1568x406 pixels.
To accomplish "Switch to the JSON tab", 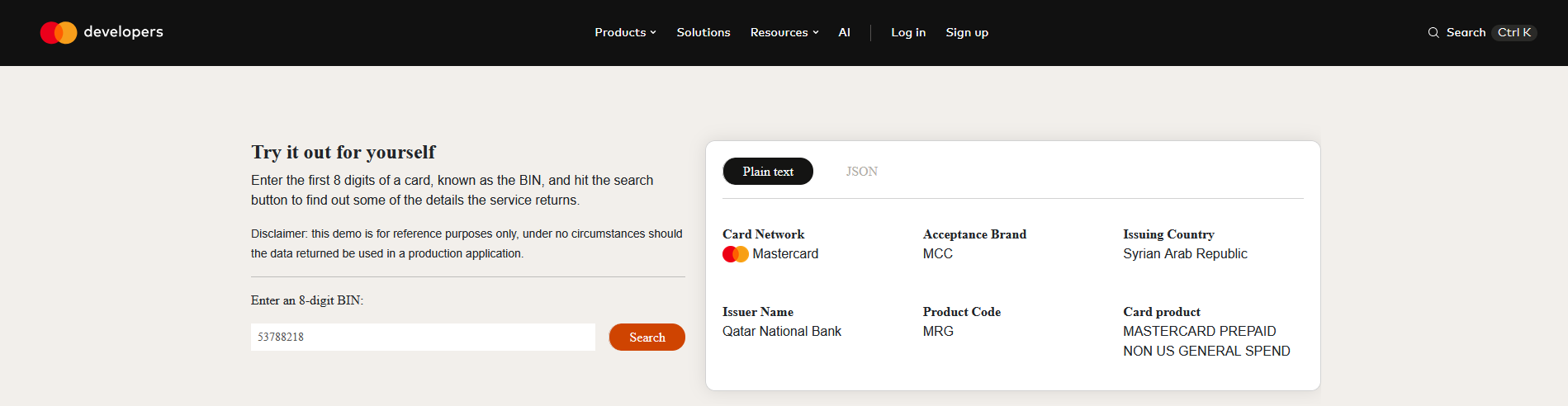I will (861, 171).
